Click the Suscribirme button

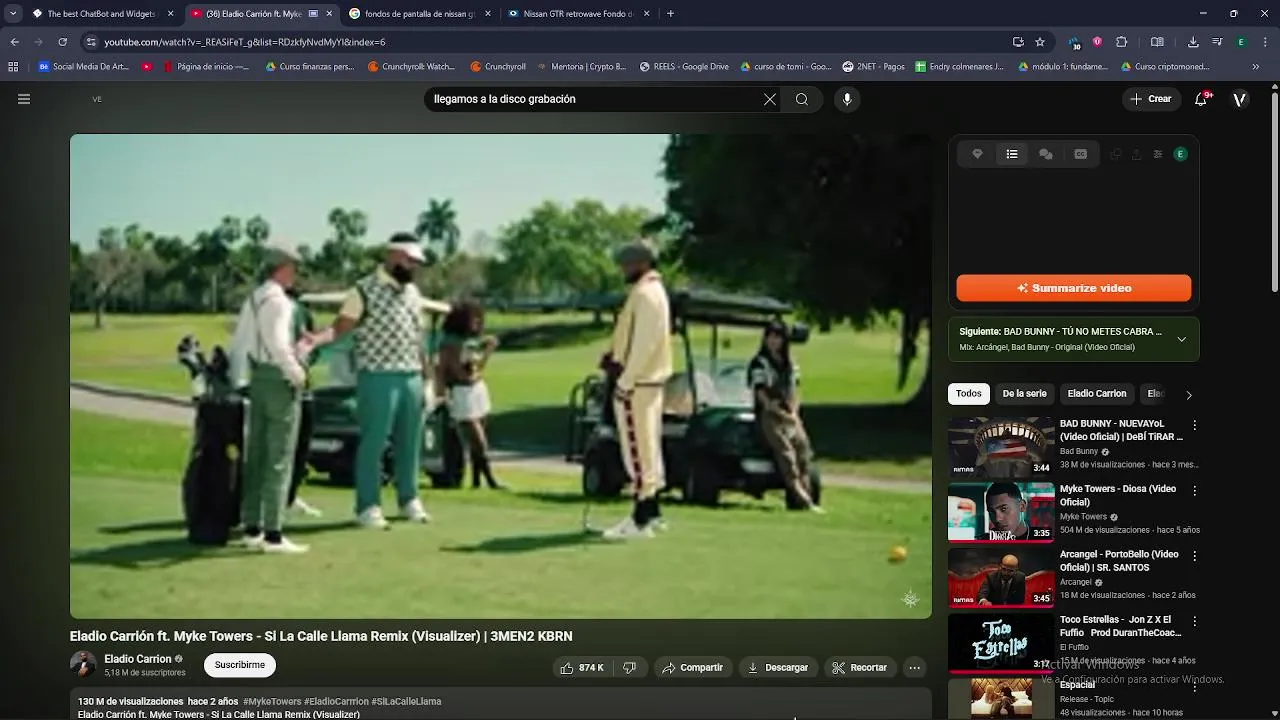pos(240,665)
